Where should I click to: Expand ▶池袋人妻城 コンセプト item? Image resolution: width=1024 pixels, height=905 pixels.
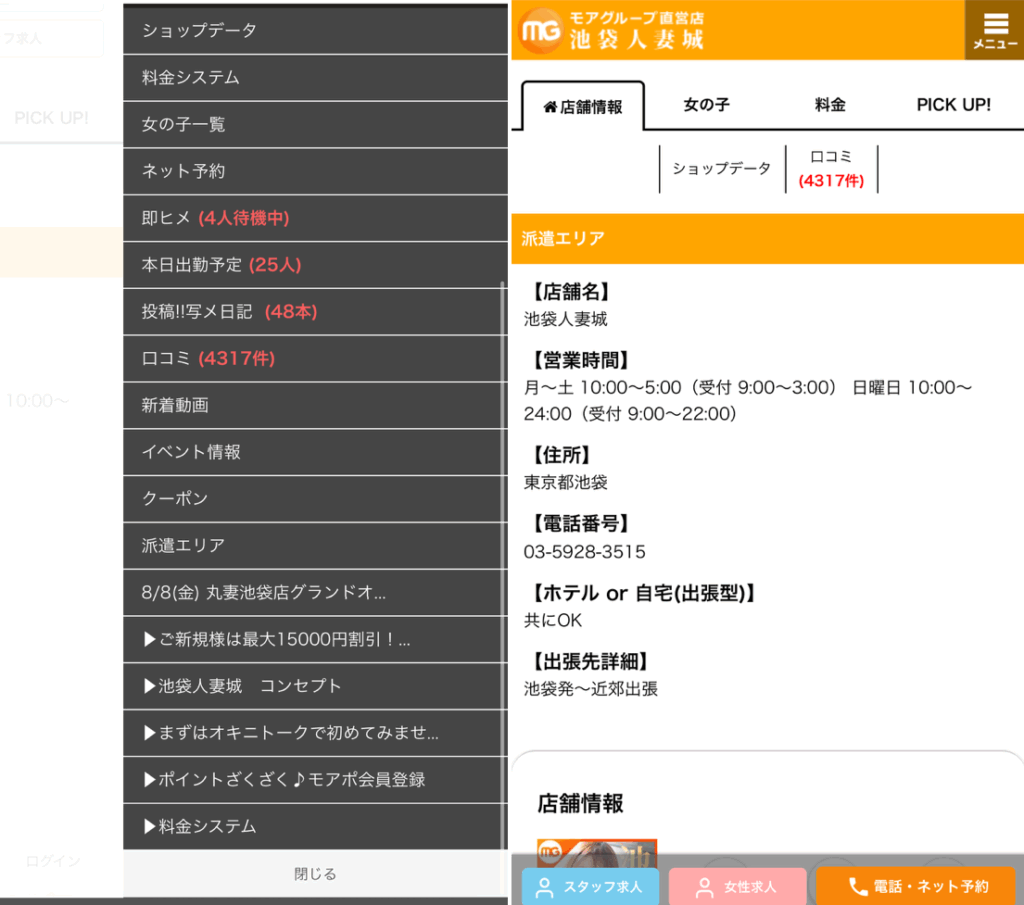pyautogui.click(x=315, y=686)
